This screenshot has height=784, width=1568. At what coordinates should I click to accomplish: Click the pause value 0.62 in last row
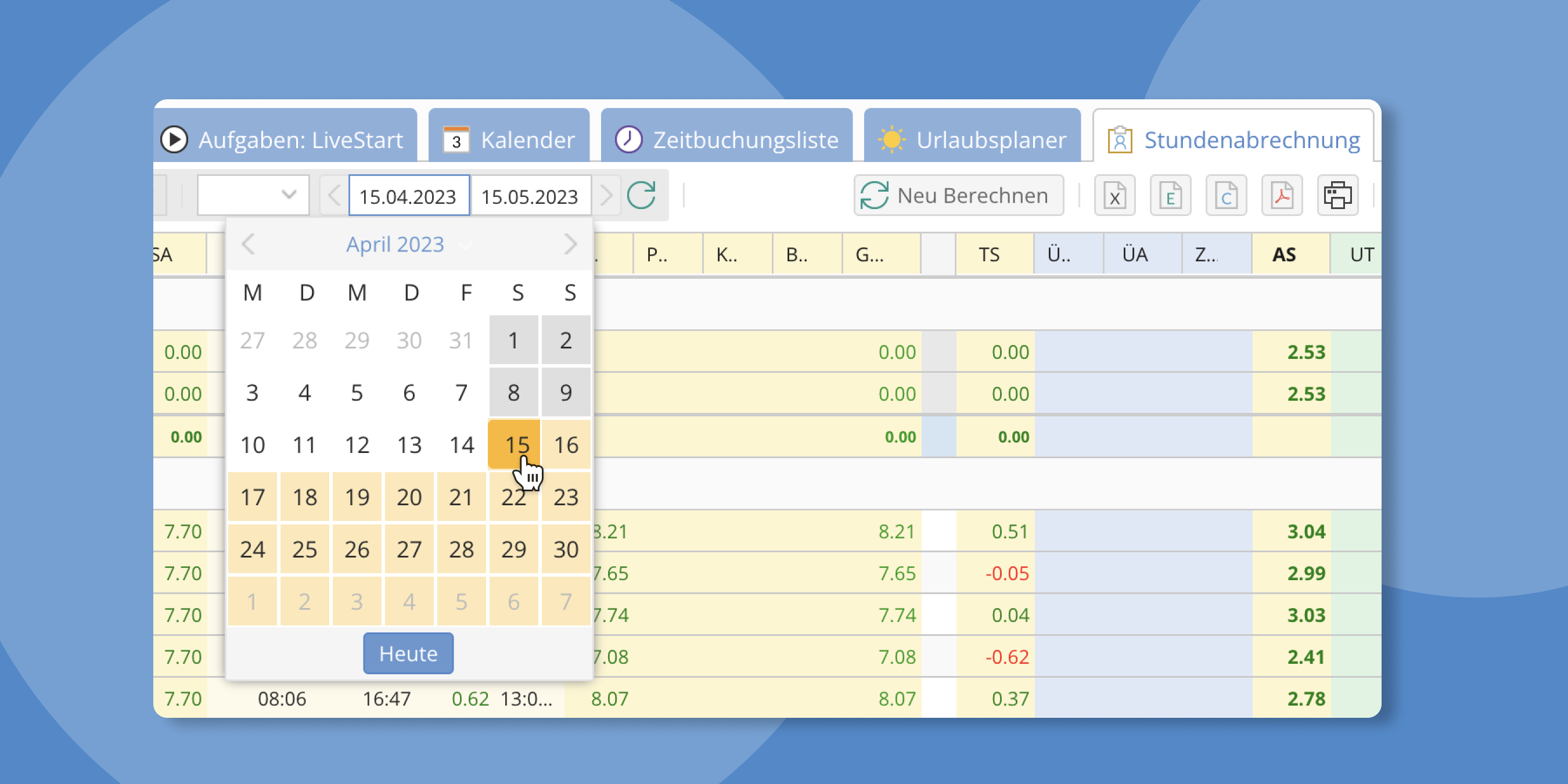tap(470, 698)
